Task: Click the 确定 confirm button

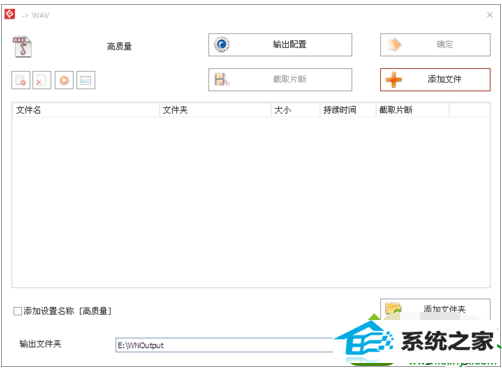Action: click(x=435, y=45)
